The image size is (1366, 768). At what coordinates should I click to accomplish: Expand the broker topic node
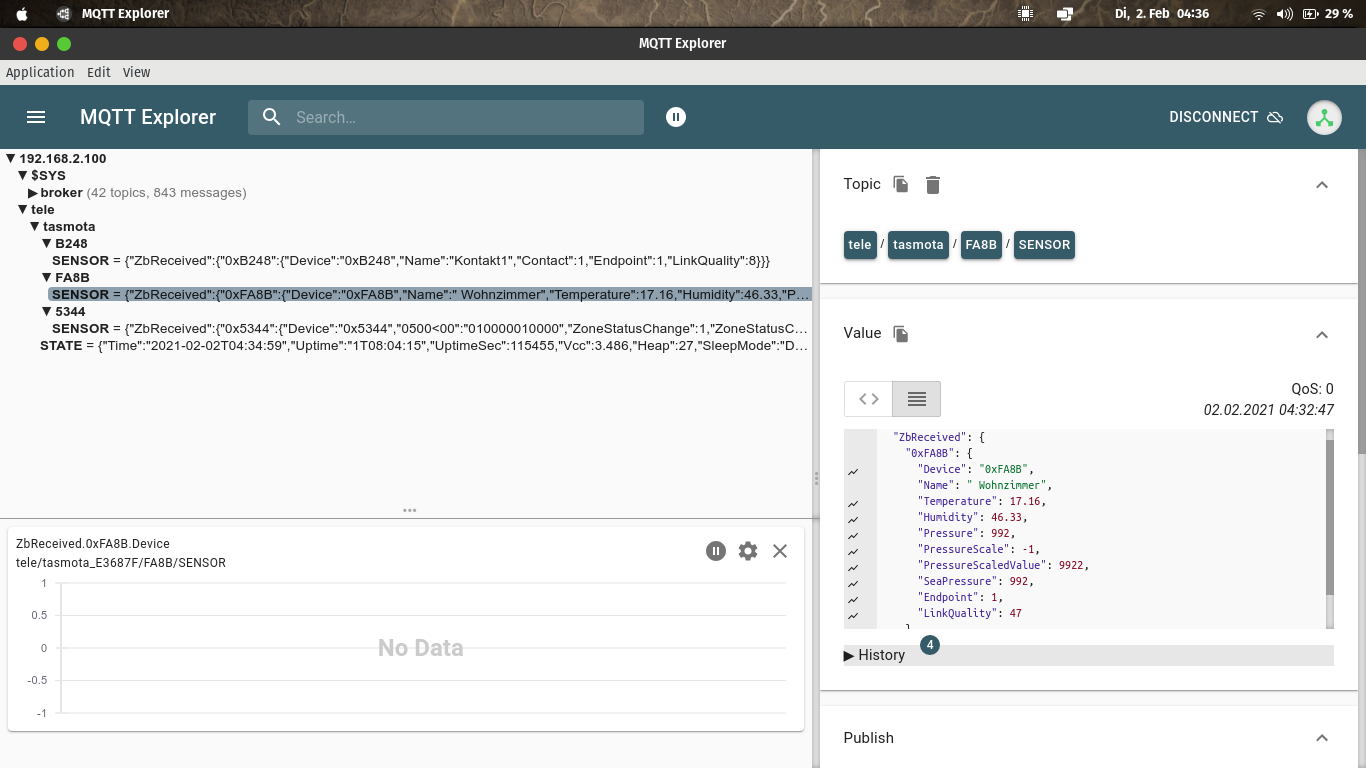[x=33, y=193]
